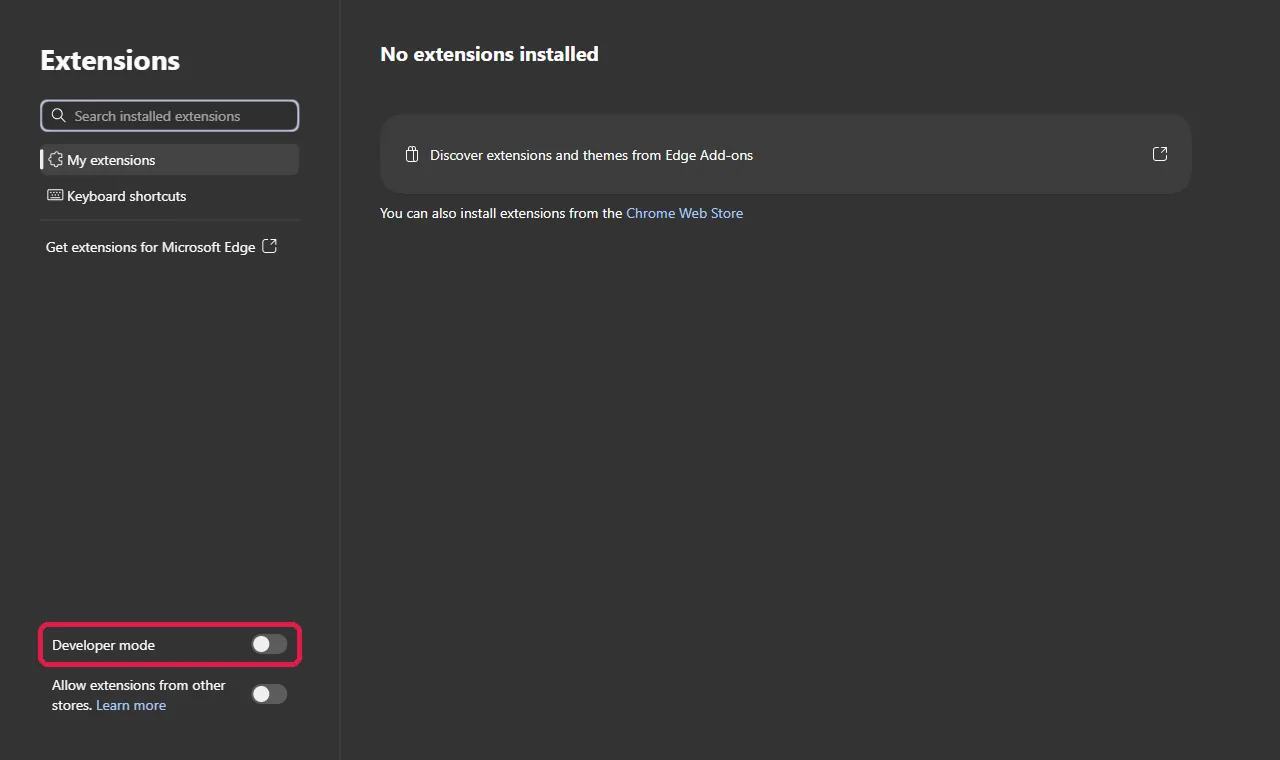Toggle Allow extensions from other stores
The height and width of the screenshot is (760, 1280).
pos(269,694)
